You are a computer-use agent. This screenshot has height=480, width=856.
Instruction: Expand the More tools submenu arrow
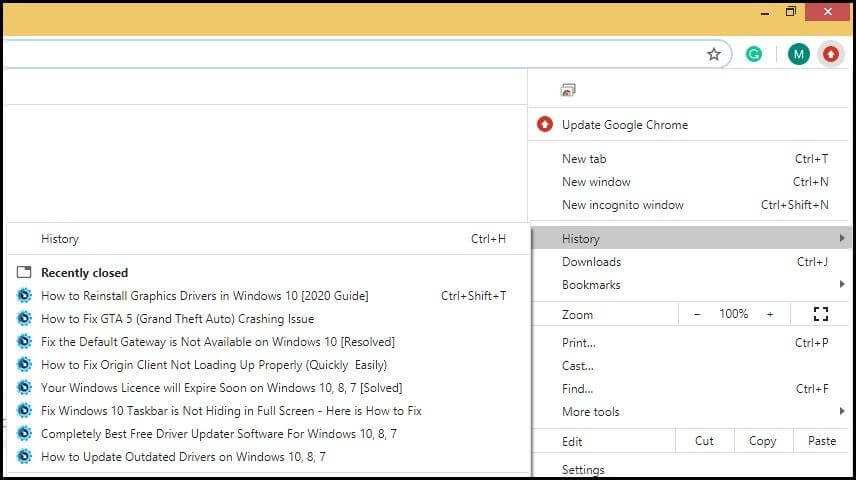click(842, 411)
